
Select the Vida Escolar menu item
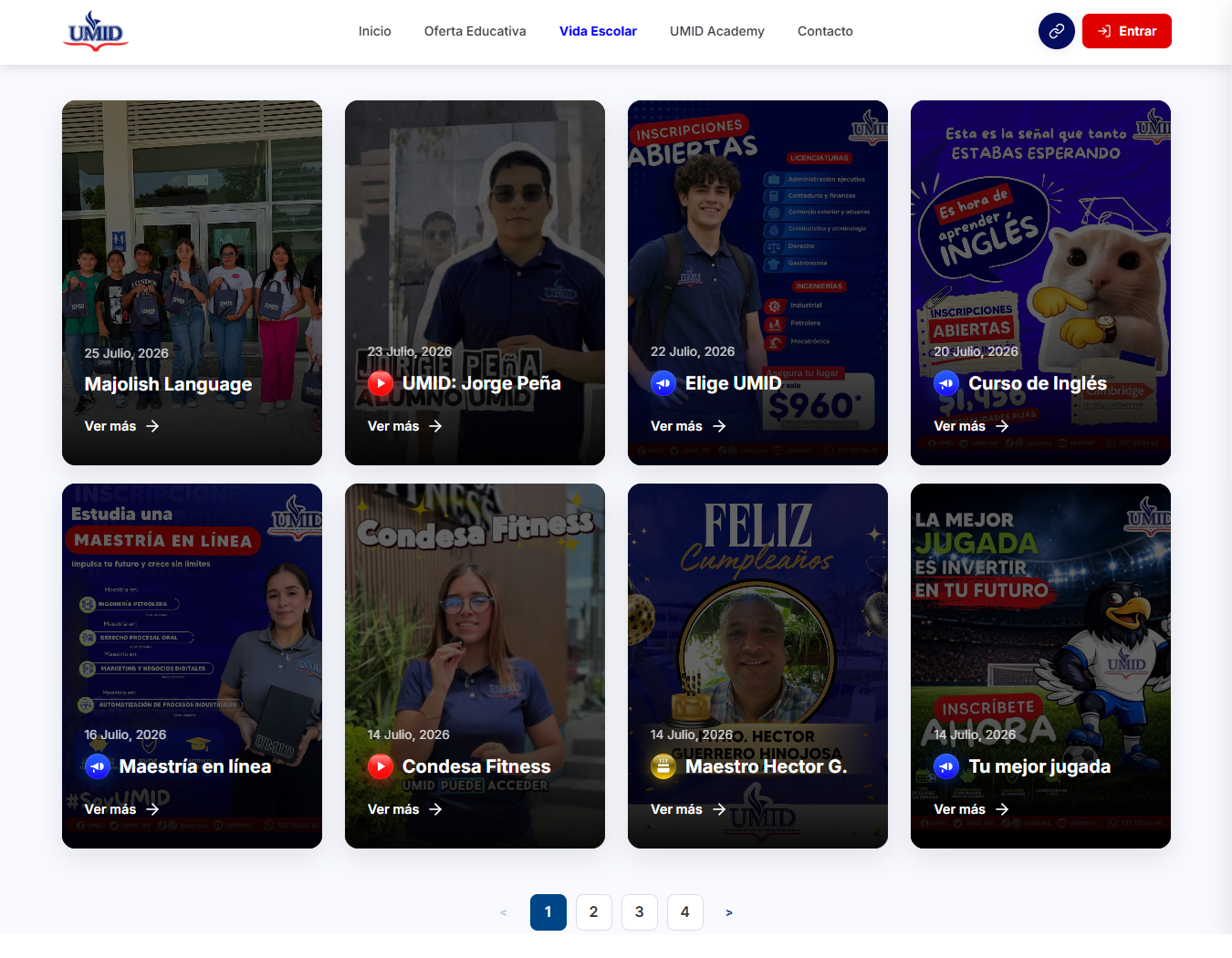pos(598,31)
